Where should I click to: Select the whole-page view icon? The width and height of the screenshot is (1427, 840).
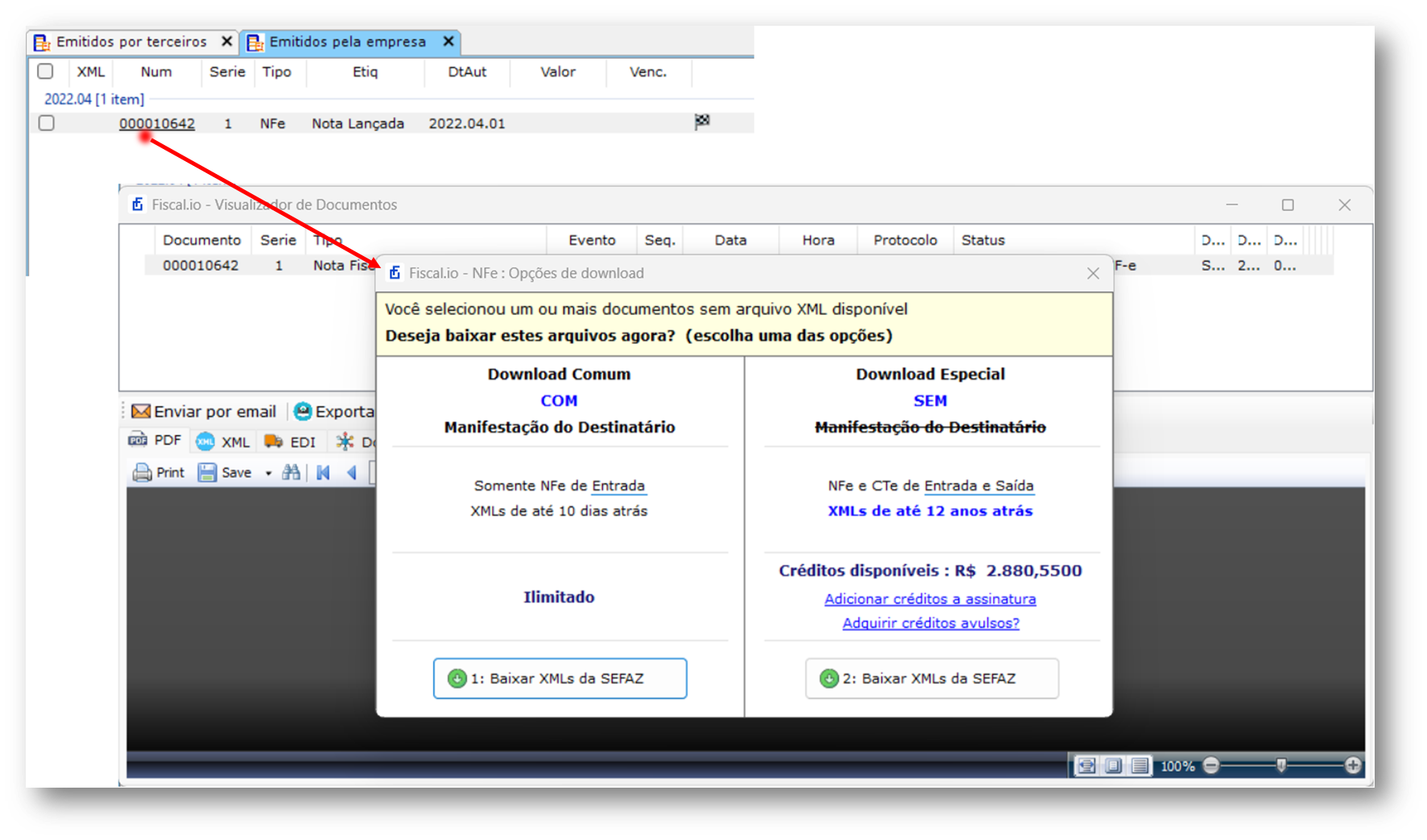(x=1113, y=766)
